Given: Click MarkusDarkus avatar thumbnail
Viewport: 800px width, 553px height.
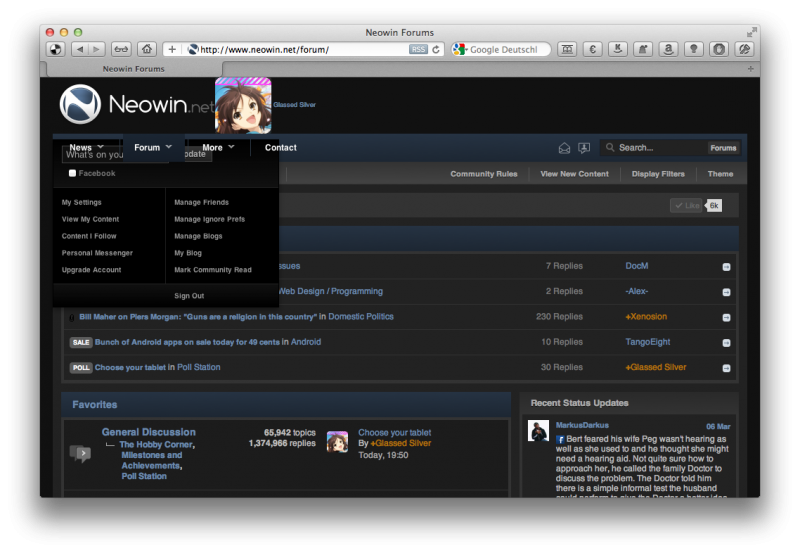Looking at the screenshot, I should 538,431.
